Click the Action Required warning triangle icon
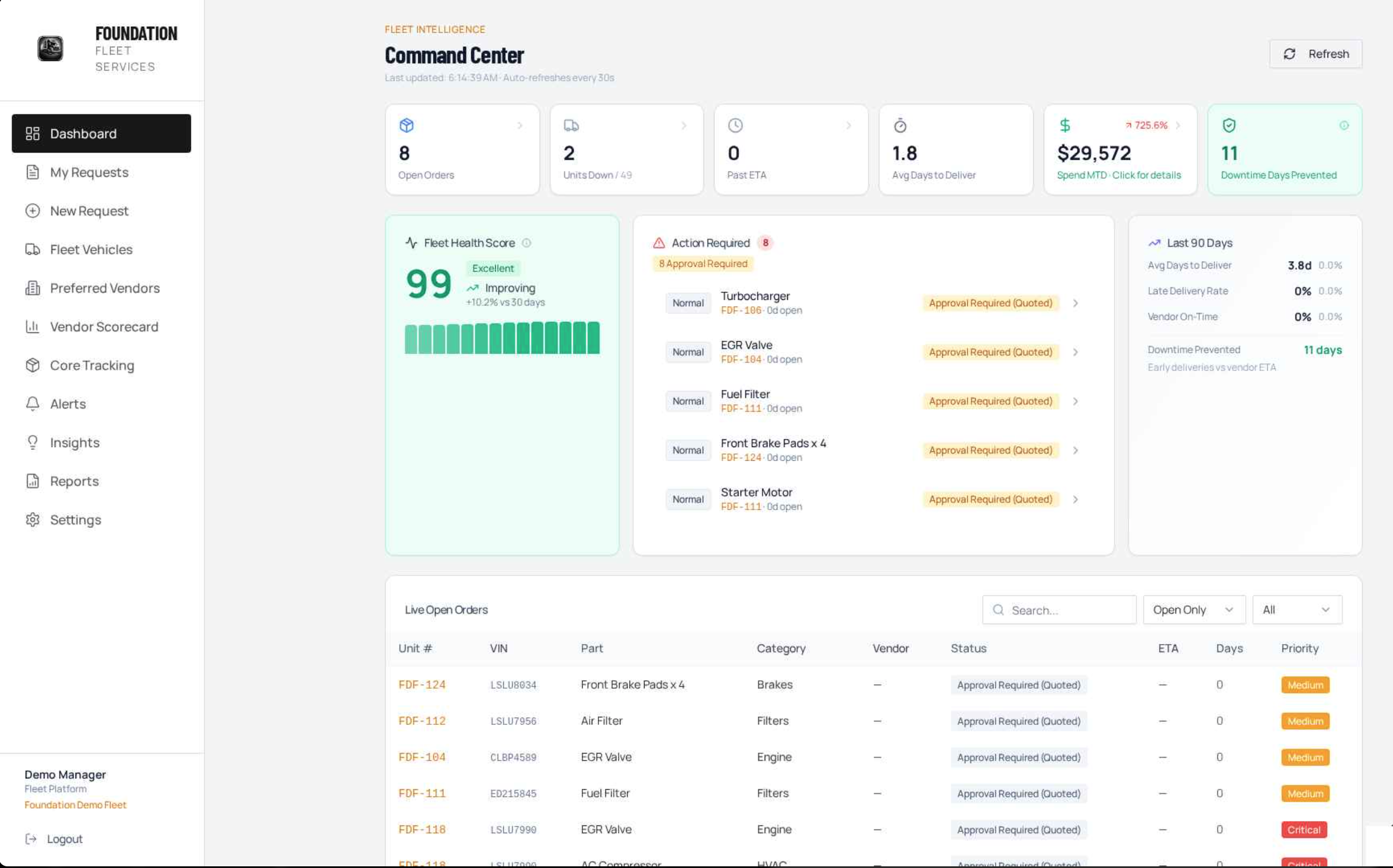The image size is (1393, 868). pos(659,243)
